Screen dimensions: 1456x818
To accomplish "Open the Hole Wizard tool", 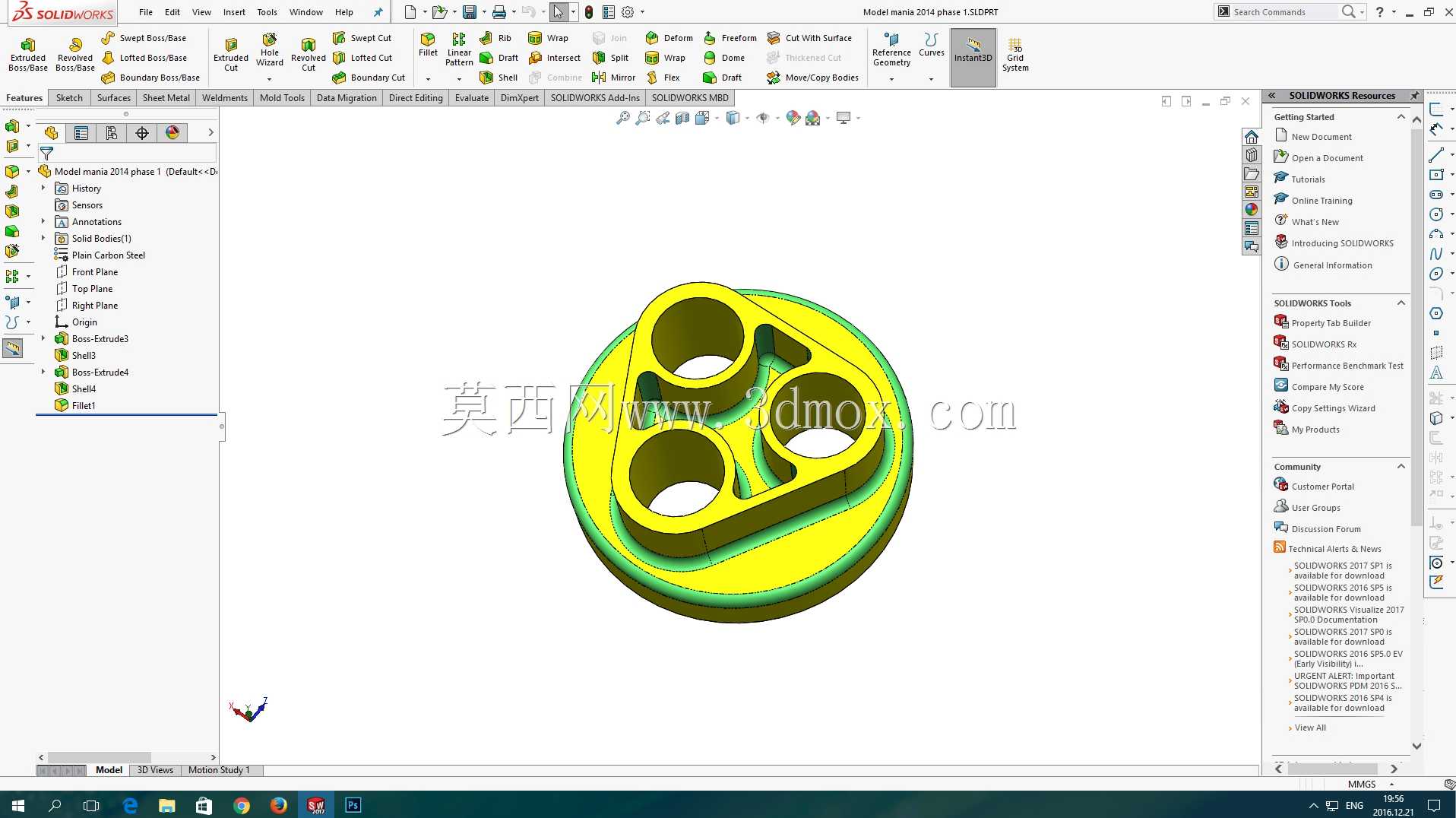I will 270,51.
